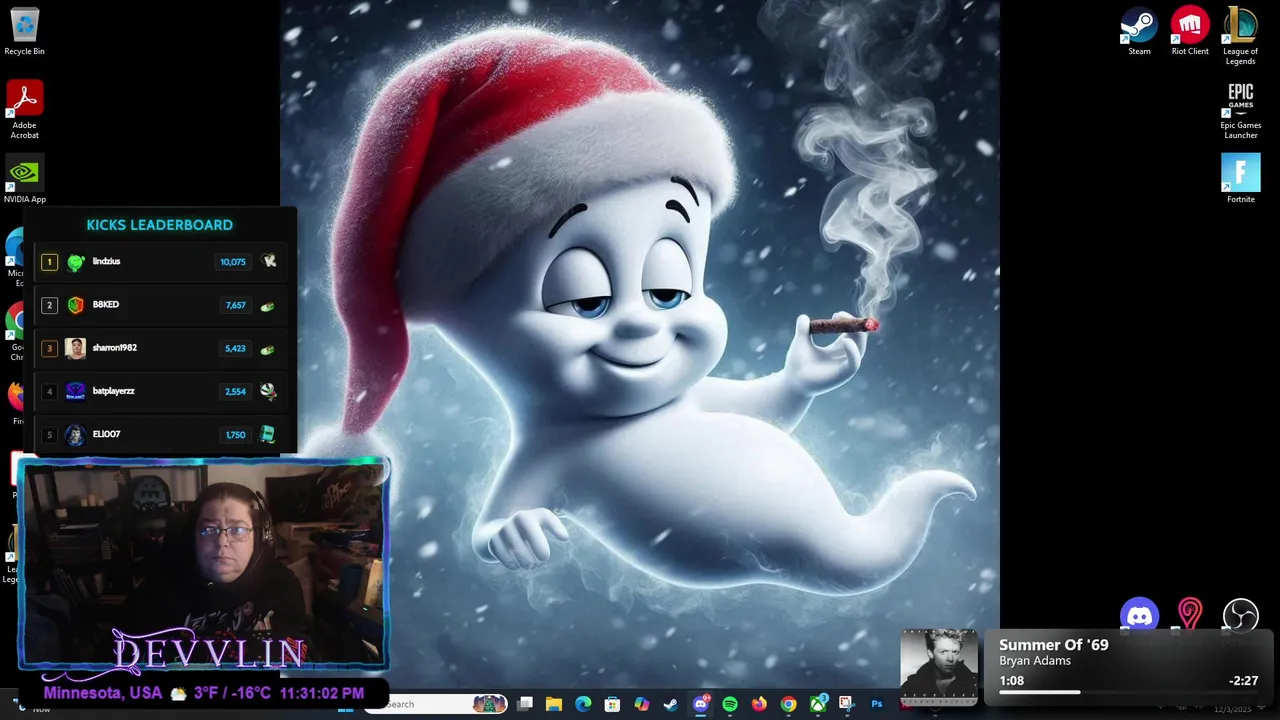Open Copilot from the taskbar
Viewport: 1280px width, 720px height.
click(642, 704)
